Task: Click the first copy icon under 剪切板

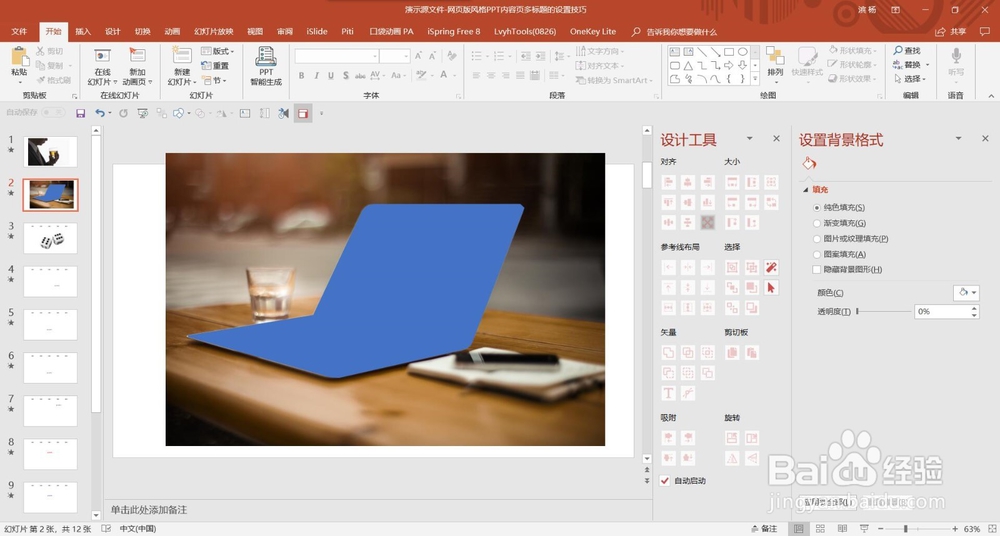Action: (732, 352)
